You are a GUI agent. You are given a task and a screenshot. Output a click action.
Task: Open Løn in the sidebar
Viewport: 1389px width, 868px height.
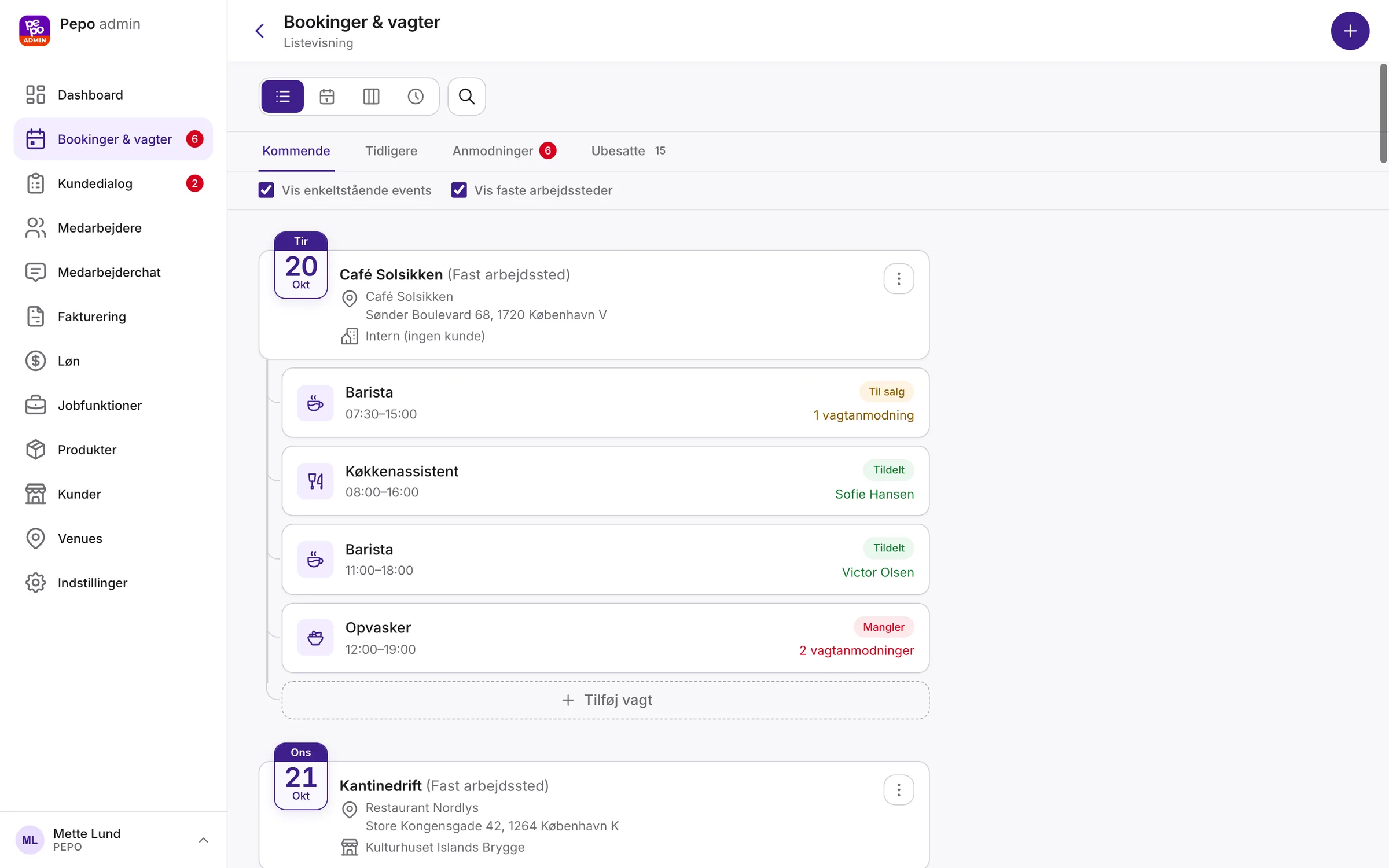113,361
